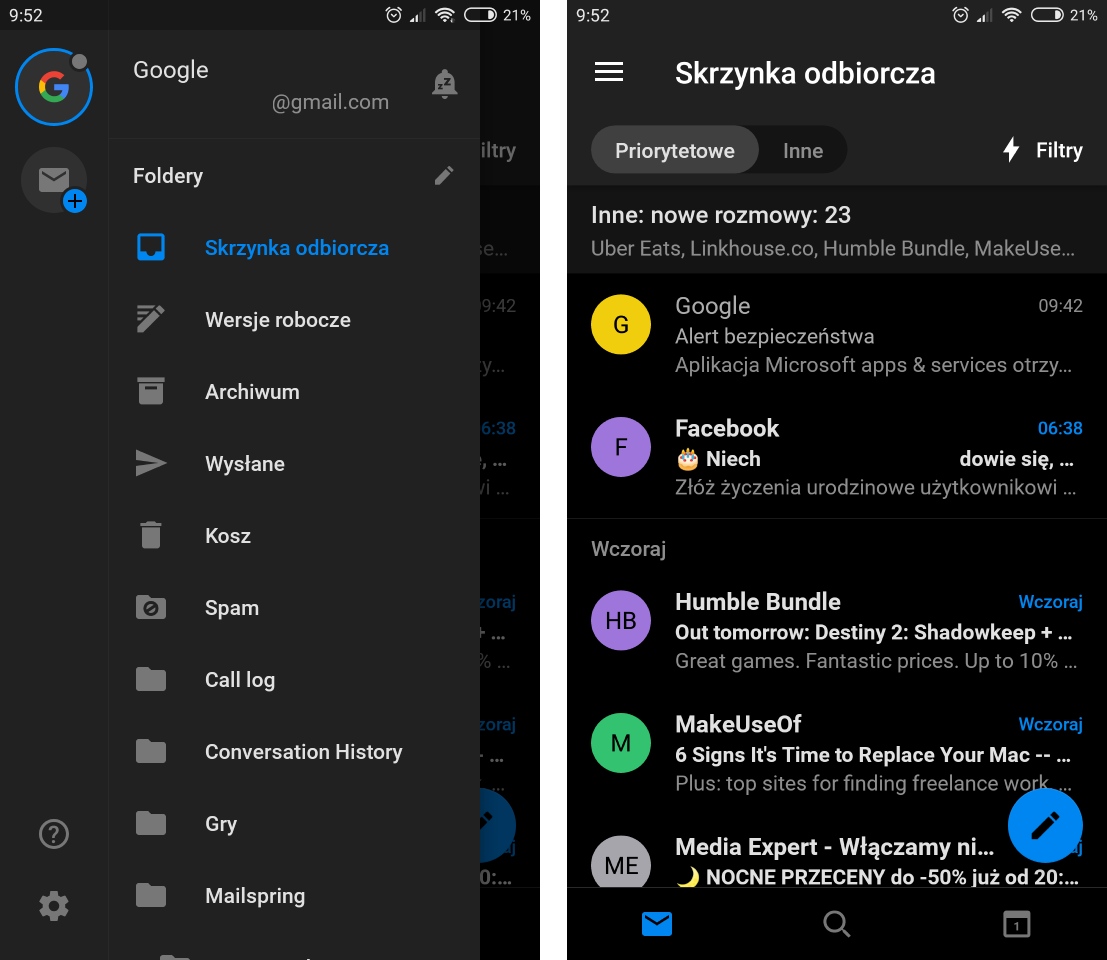Open the Mailspring folder
The height and width of the screenshot is (960, 1107).
click(294, 896)
